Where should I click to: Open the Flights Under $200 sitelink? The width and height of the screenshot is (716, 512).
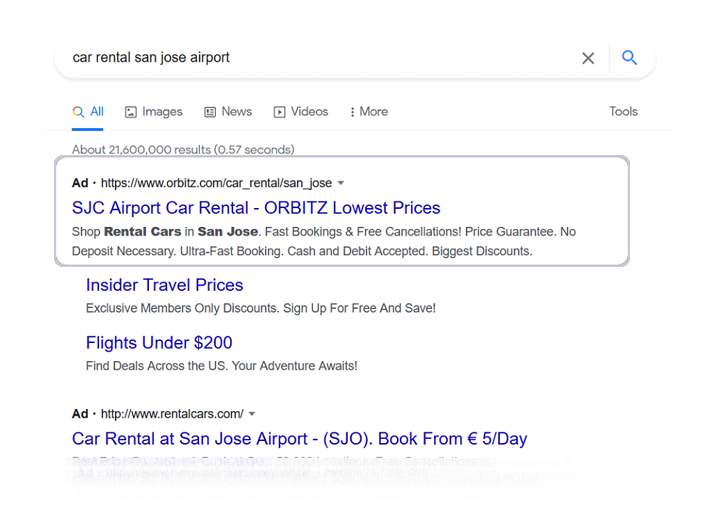(159, 343)
